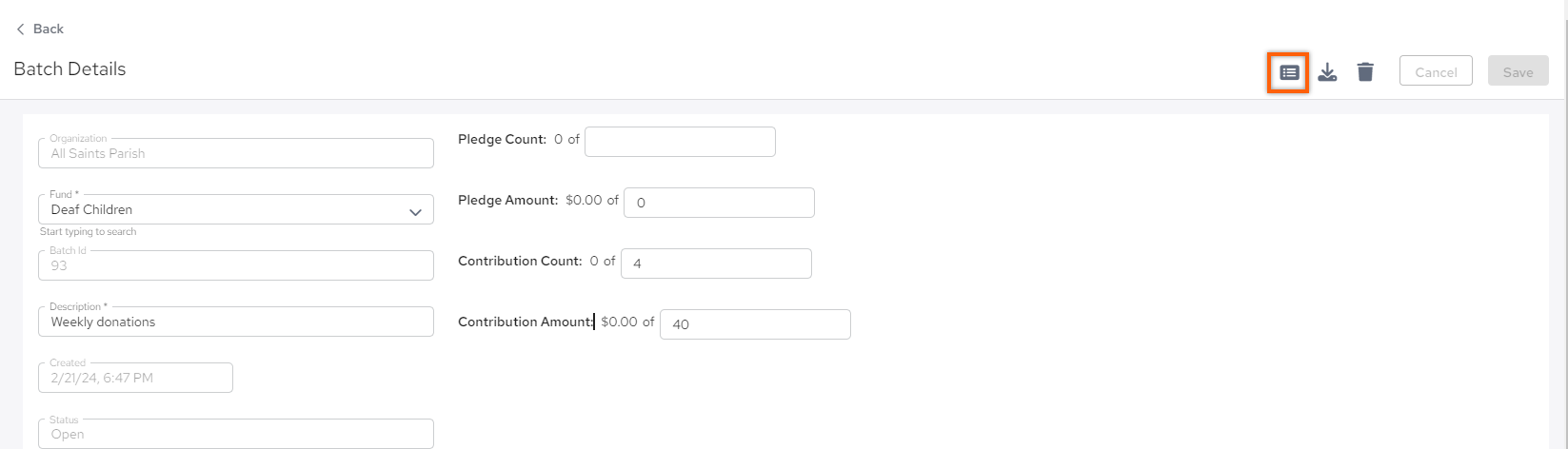The height and width of the screenshot is (449, 1568).
Task: Download the batch using the download icon
Action: tap(1327, 72)
